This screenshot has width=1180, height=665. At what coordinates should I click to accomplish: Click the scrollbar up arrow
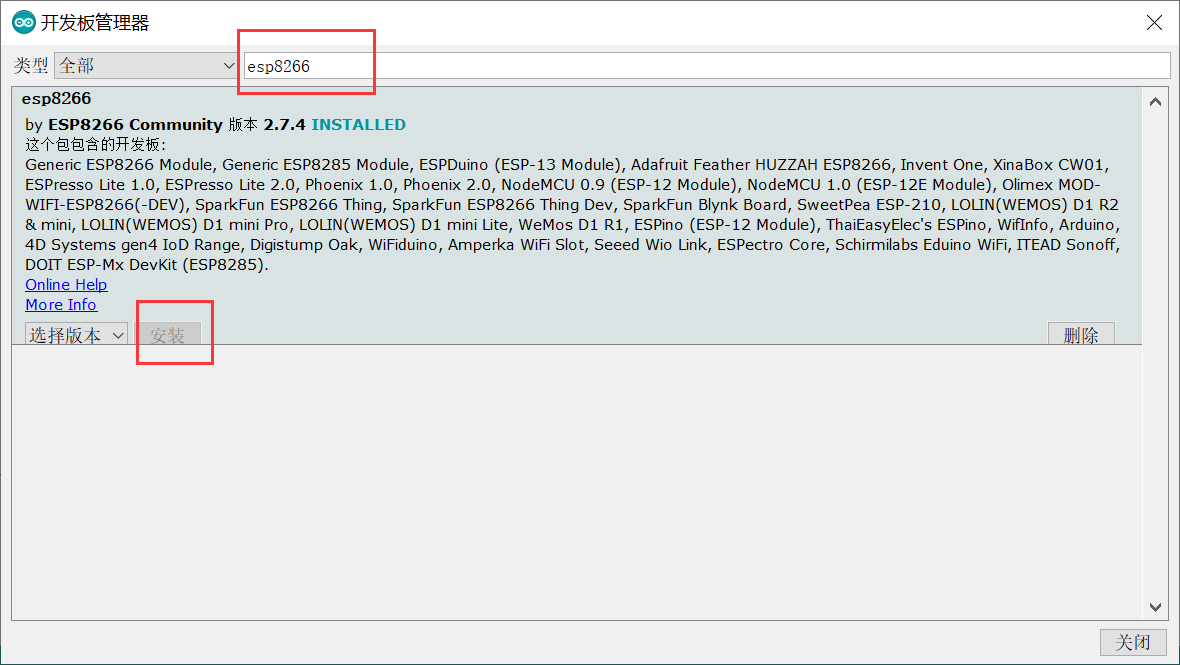click(1155, 102)
